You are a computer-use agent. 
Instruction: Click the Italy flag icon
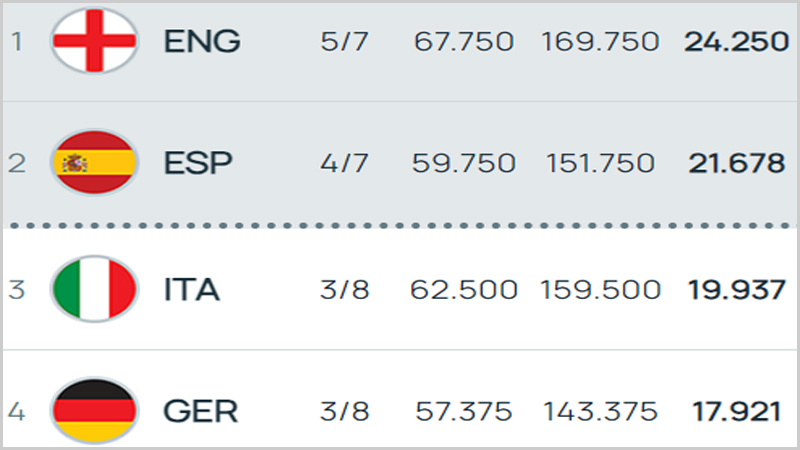tap(94, 289)
